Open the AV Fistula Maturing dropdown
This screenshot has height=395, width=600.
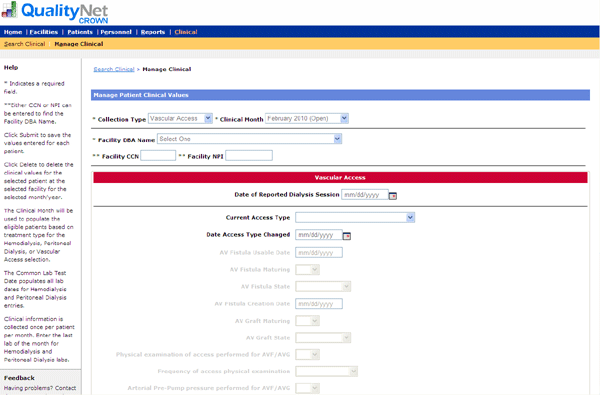coord(308,270)
